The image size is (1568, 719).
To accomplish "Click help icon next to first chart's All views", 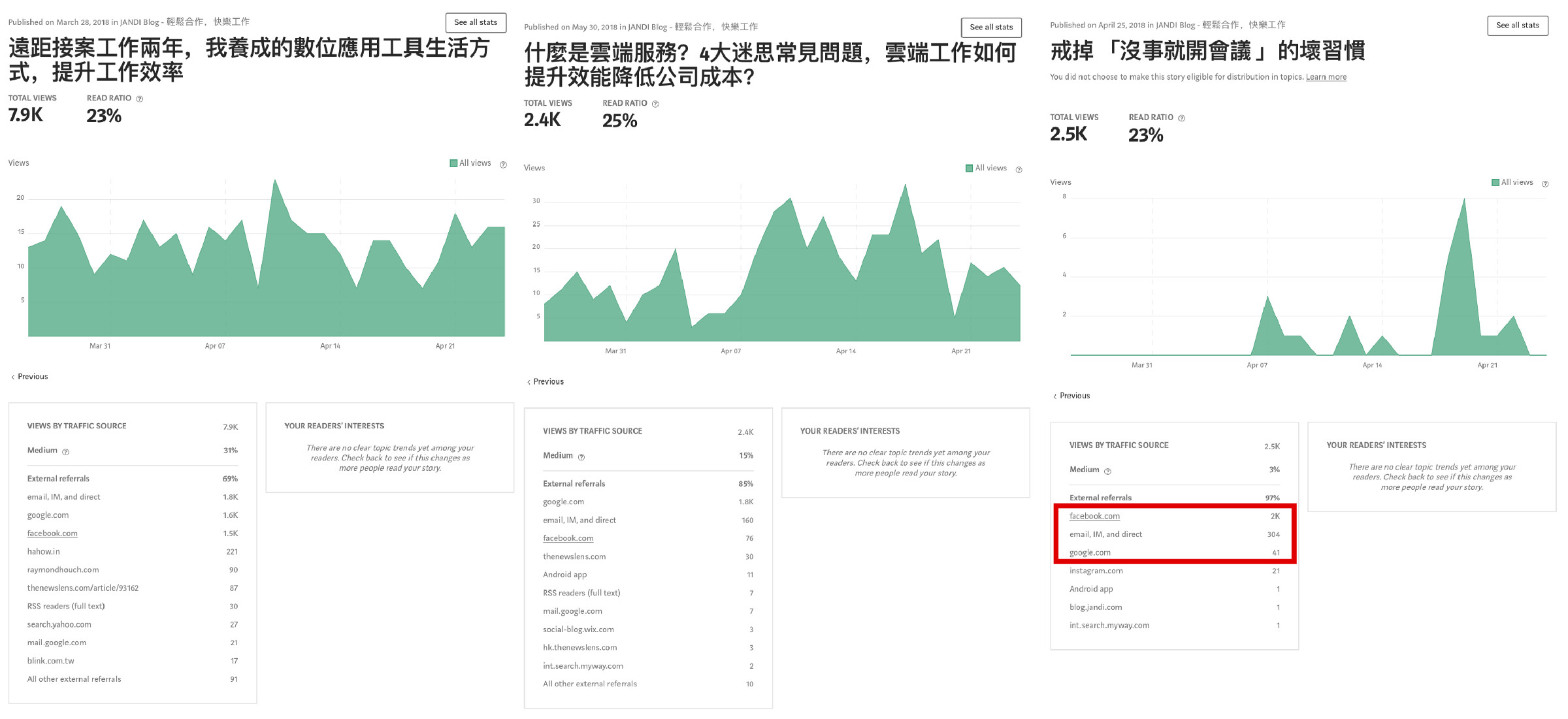I will pos(503,165).
